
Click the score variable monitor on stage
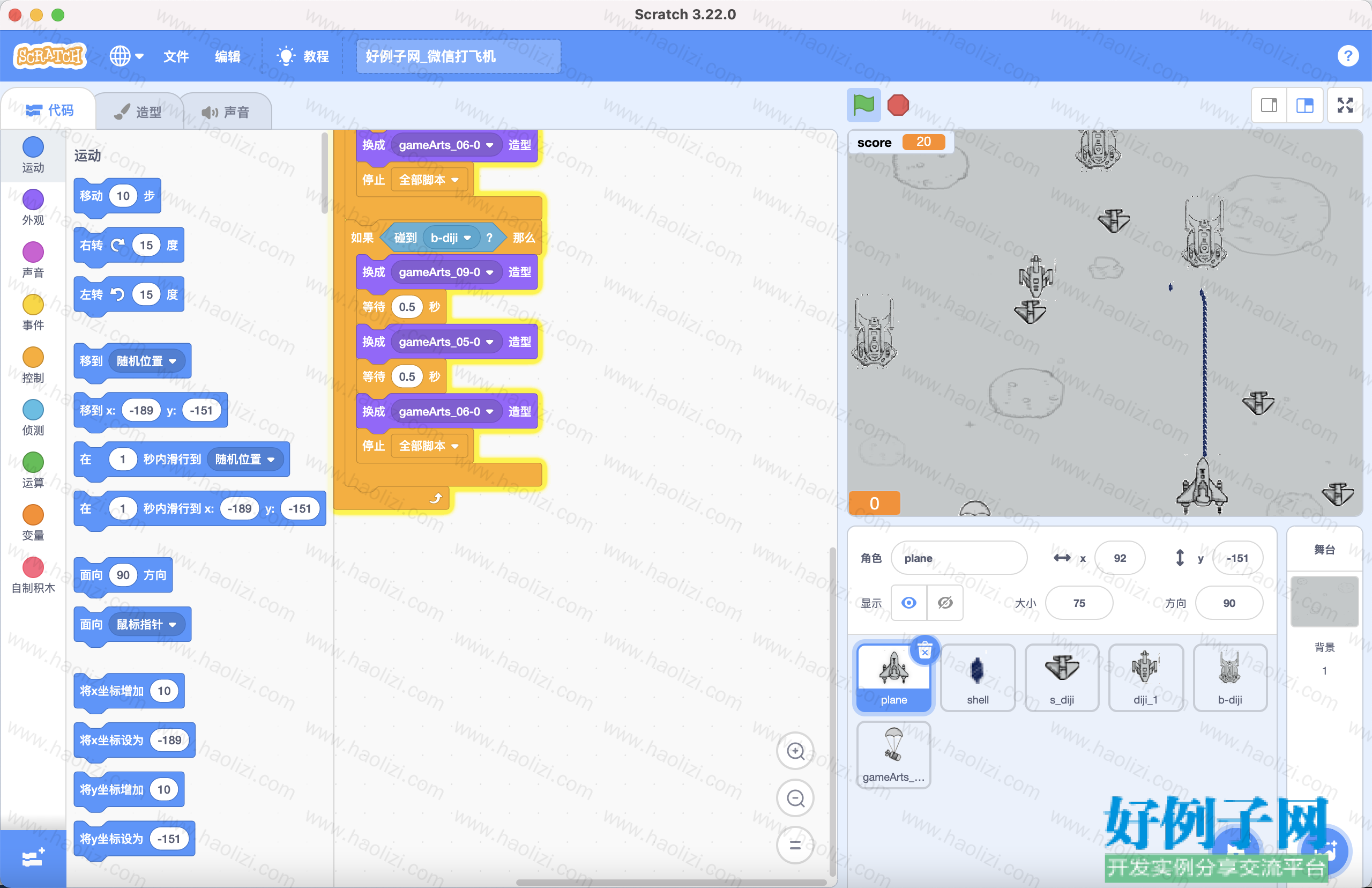point(901,143)
